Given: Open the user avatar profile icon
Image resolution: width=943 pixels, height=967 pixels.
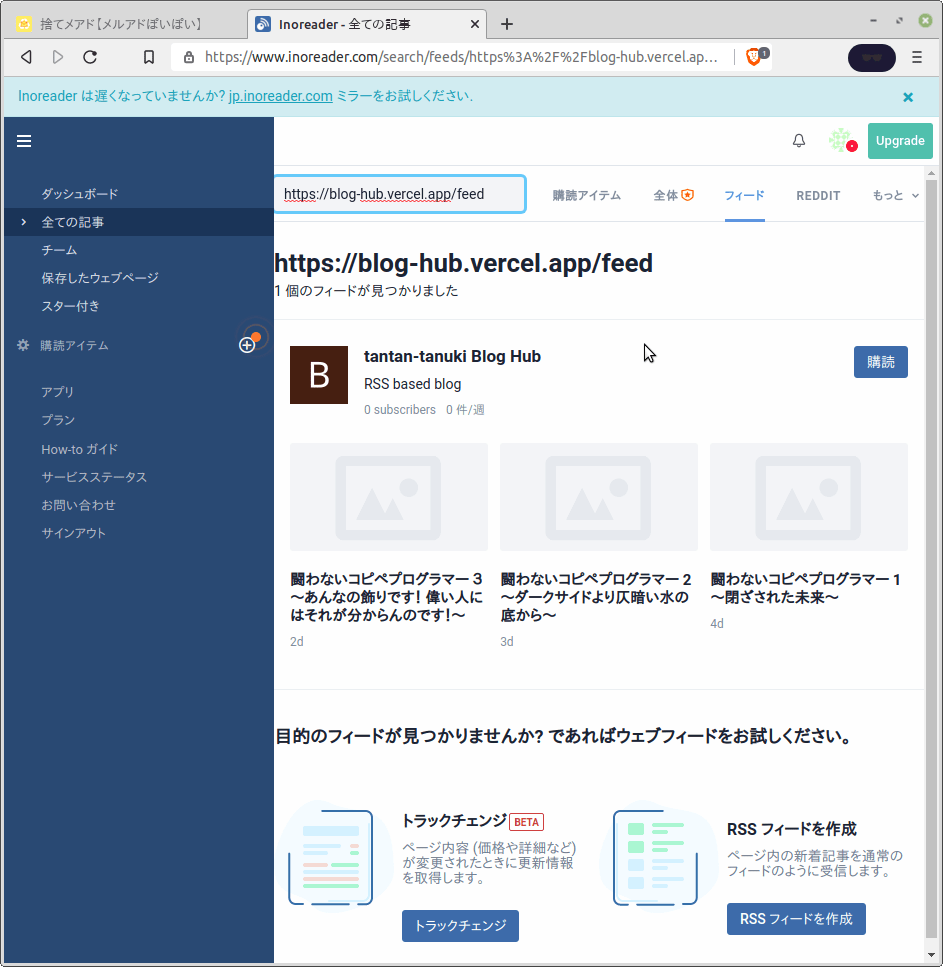Looking at the screenshot, I should point(841,141).
